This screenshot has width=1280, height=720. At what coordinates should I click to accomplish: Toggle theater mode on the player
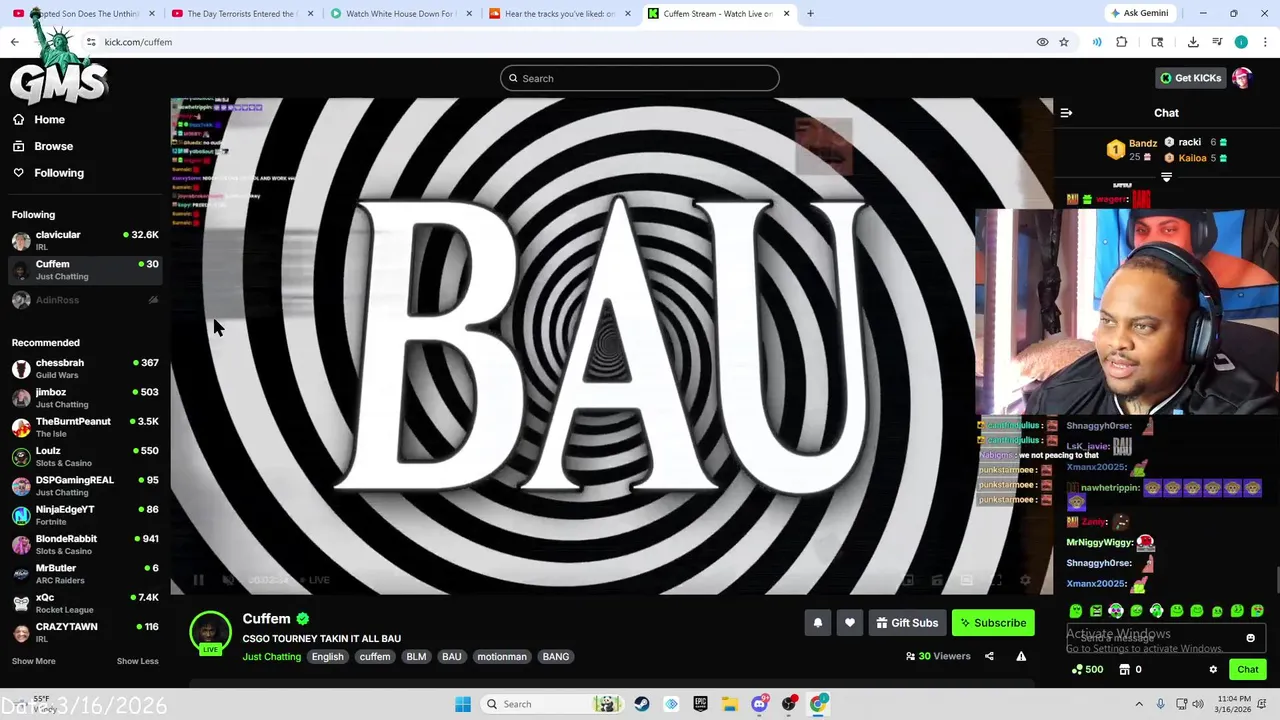coord(966,580)
